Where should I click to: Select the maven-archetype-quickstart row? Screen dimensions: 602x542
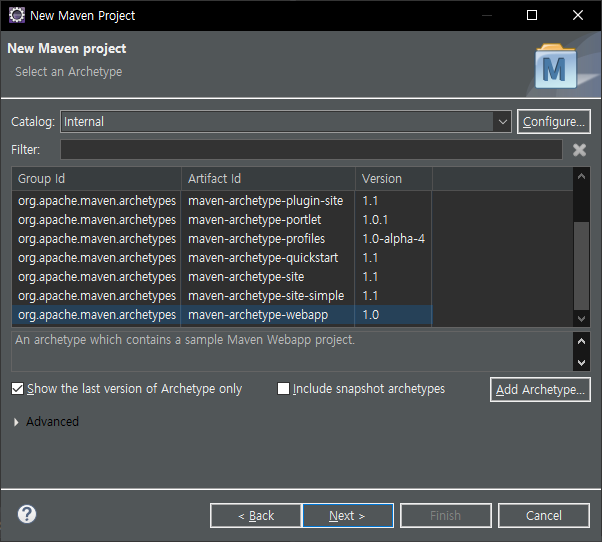pos(222,258)
